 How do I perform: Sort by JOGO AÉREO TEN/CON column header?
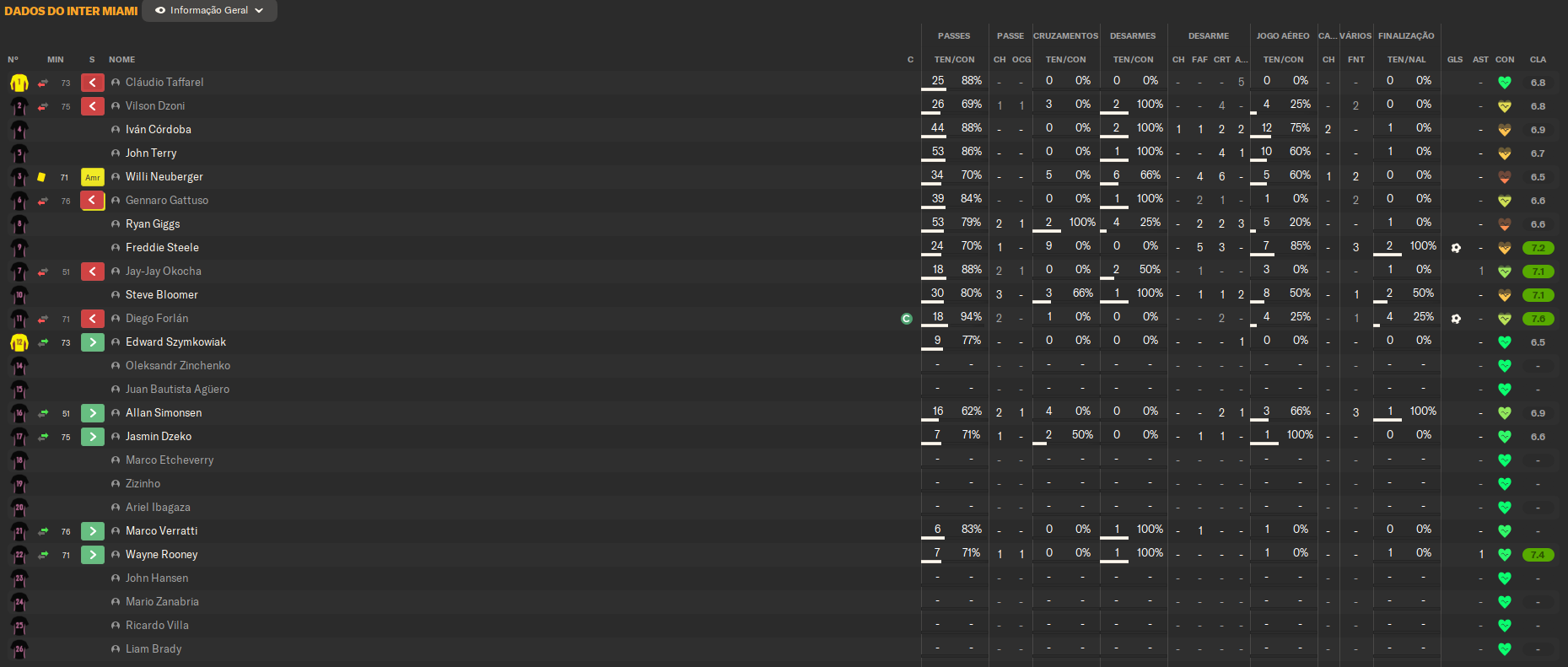click(x=1283, y=60)
